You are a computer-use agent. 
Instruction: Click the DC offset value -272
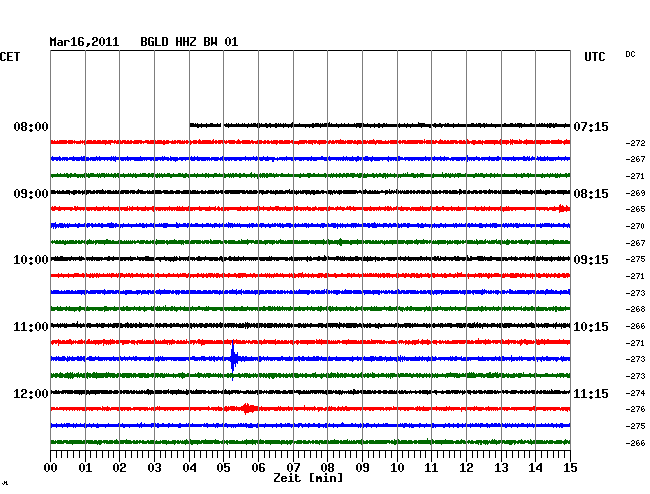636,143
